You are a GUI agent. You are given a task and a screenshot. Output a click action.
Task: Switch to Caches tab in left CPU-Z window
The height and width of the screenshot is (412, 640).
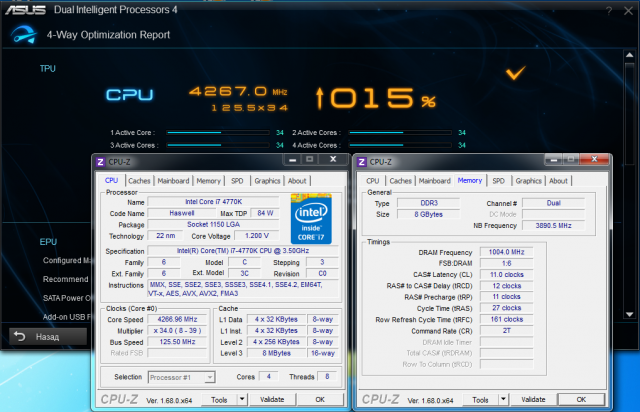tap(139, 181)
